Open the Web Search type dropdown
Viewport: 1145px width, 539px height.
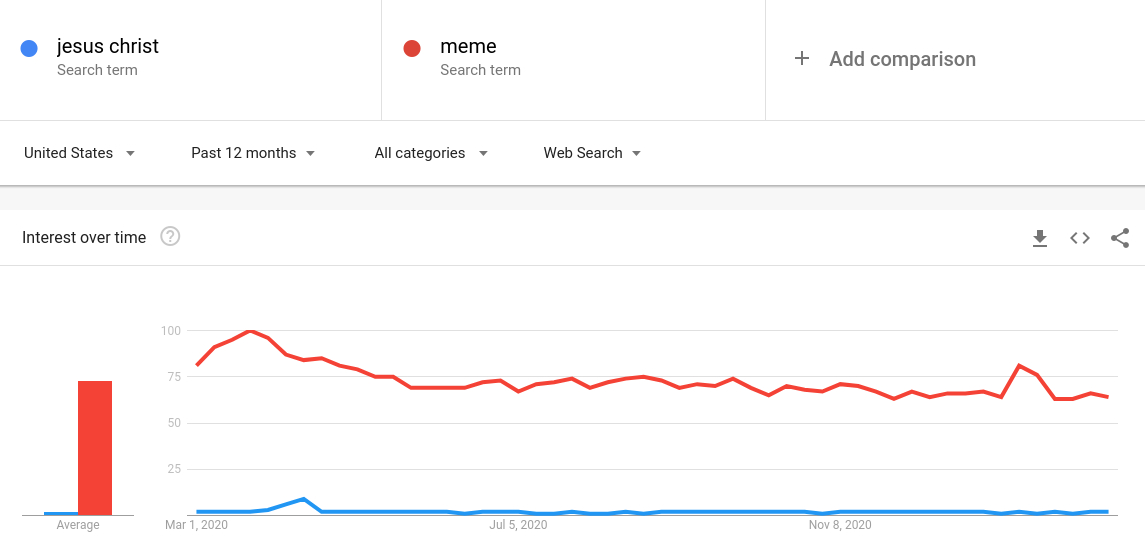pyautogui.click(x=592, y=153)
